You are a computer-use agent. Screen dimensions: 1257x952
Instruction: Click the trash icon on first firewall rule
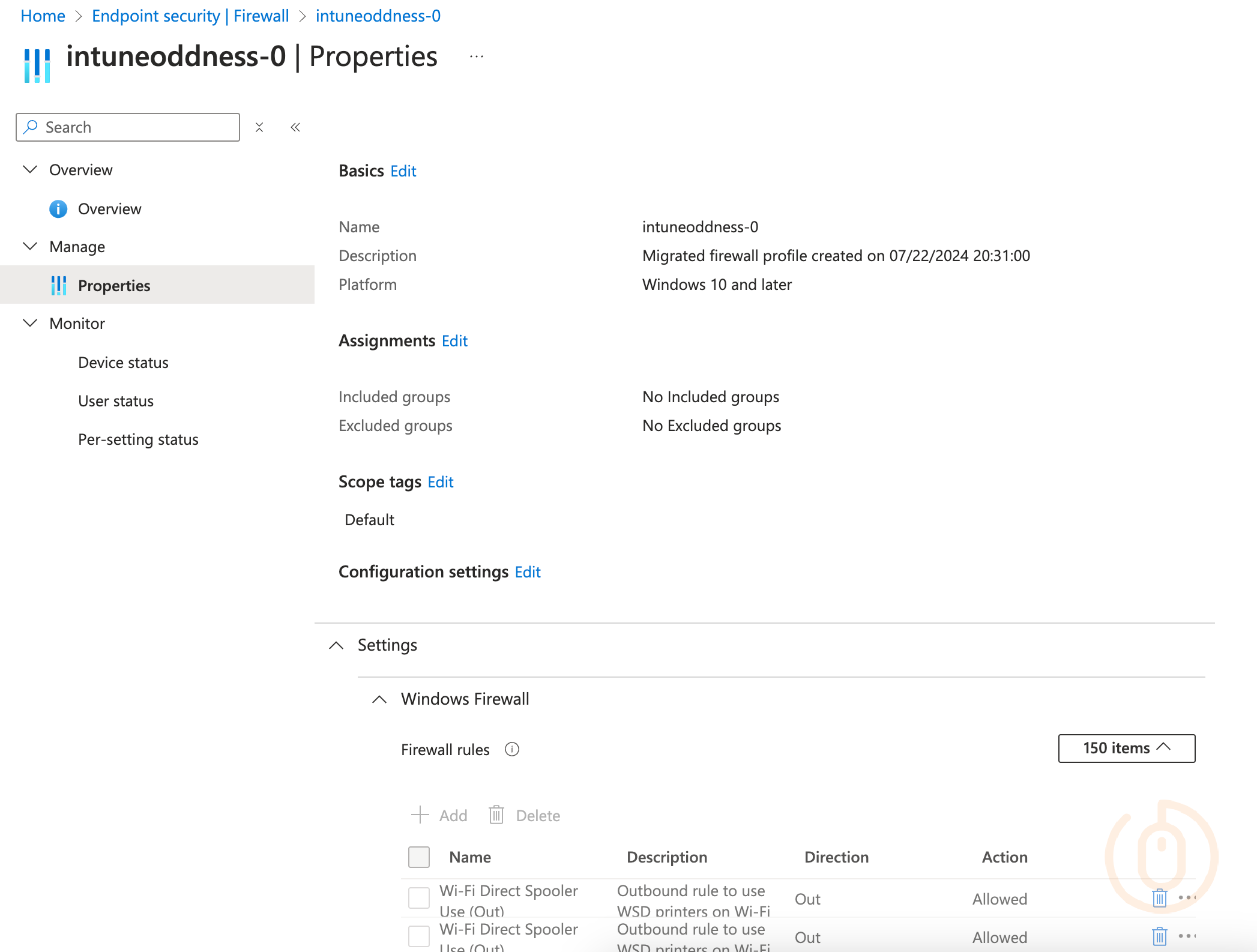tap(1159, 898)
